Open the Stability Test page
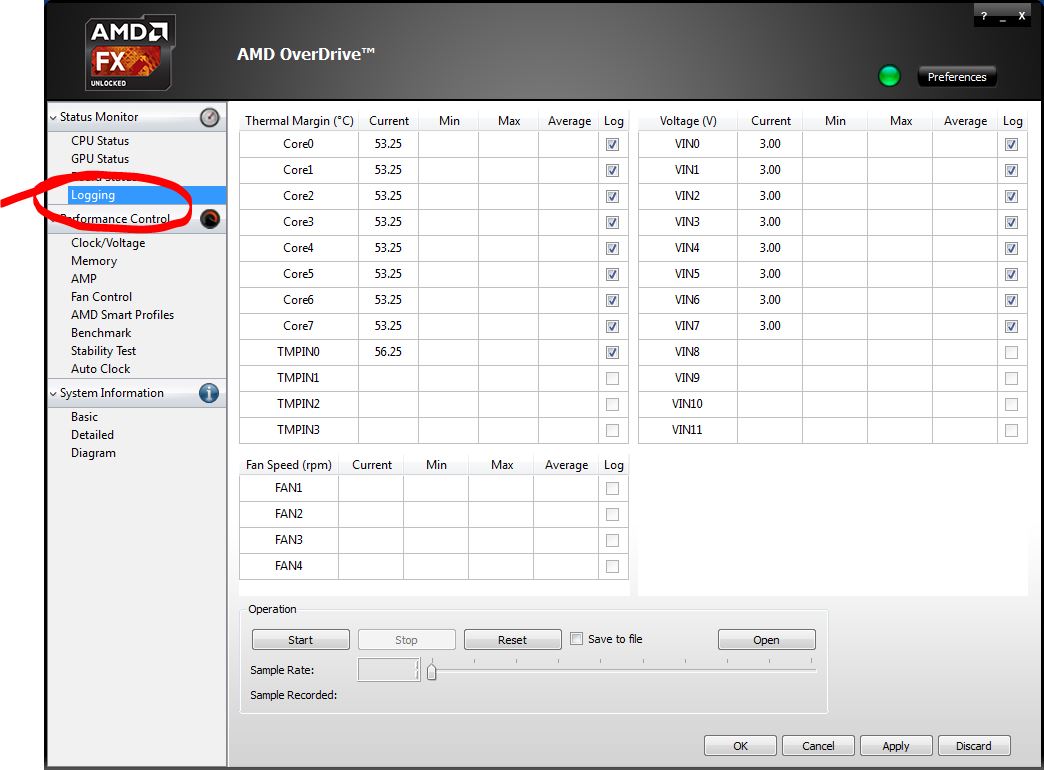Viewport: 1044px width, 770px height. 103,351
